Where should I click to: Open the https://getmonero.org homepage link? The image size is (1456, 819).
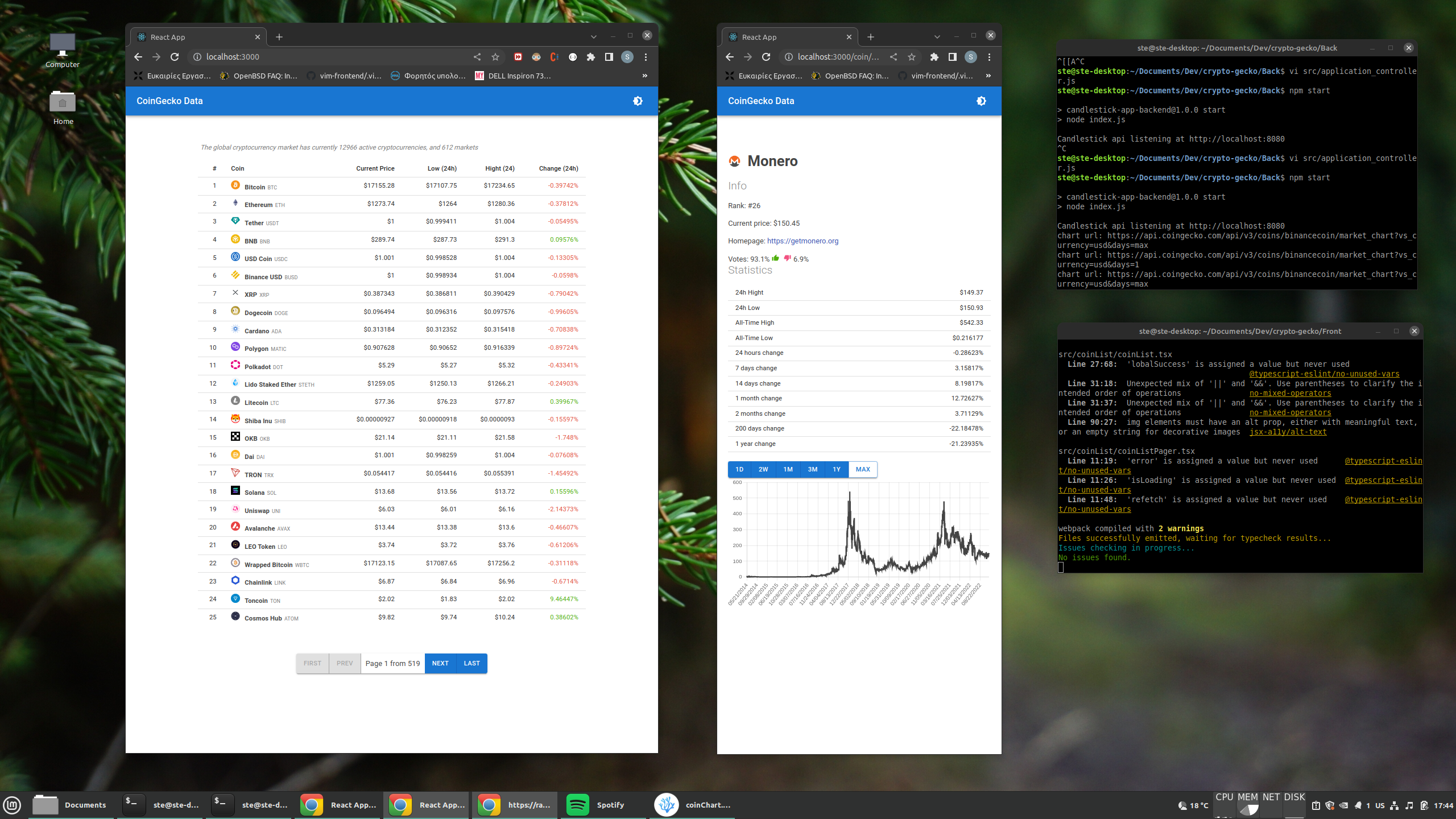click(802, 241)
